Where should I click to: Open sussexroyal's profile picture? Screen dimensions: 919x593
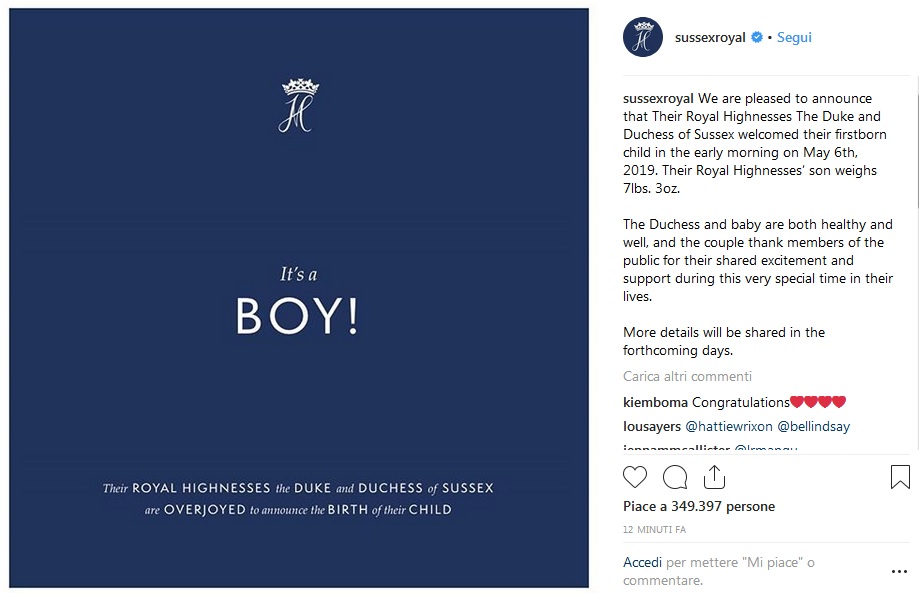click(x=642, y=36)
